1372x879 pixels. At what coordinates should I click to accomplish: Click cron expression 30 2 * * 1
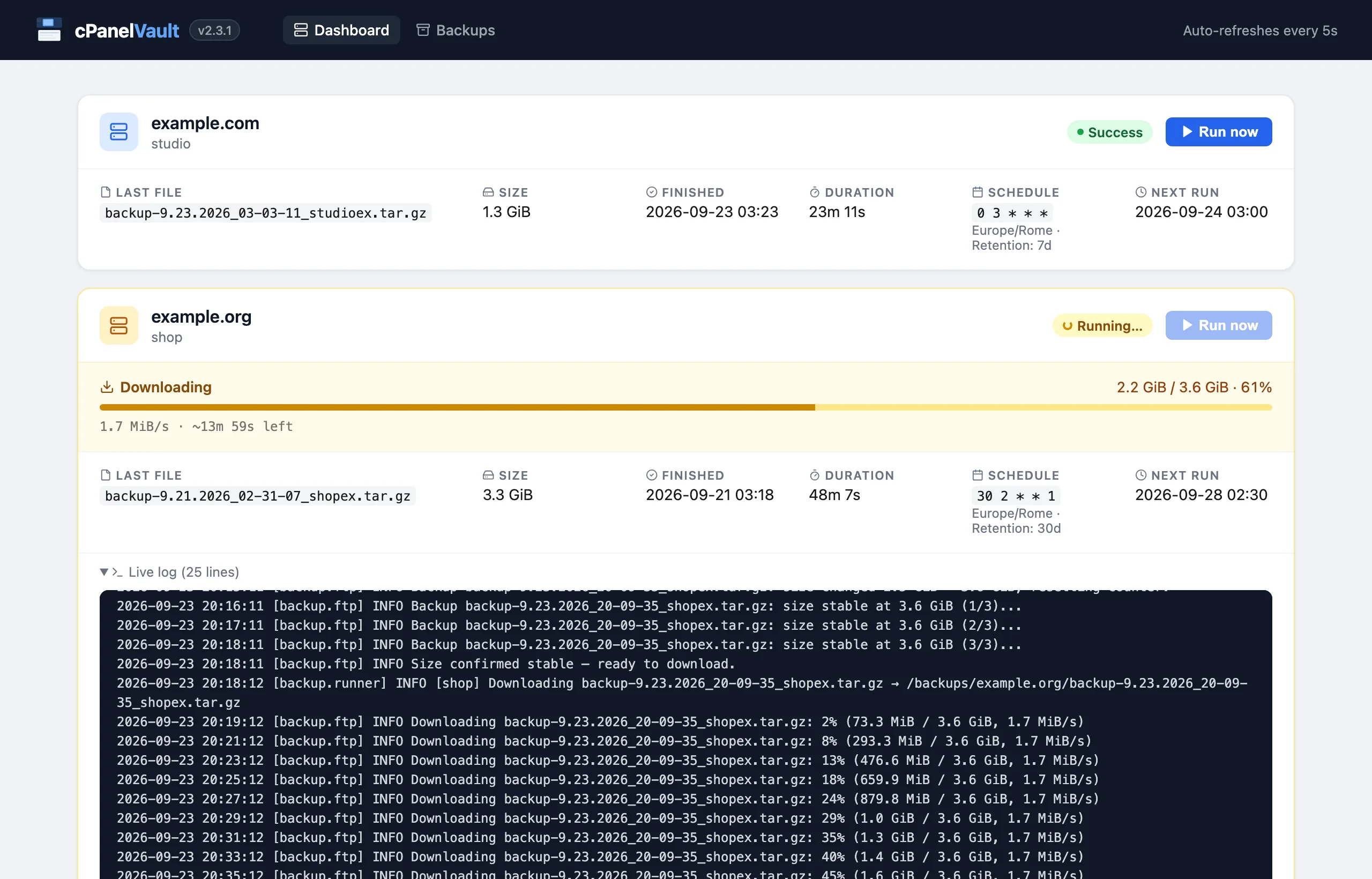(1016, 496)
